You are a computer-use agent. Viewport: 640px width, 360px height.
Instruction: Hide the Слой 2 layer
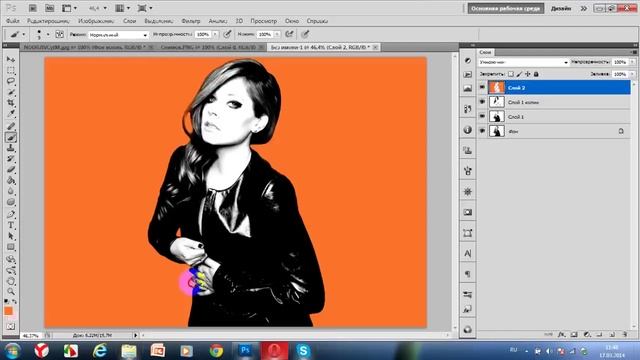[482, 87]
